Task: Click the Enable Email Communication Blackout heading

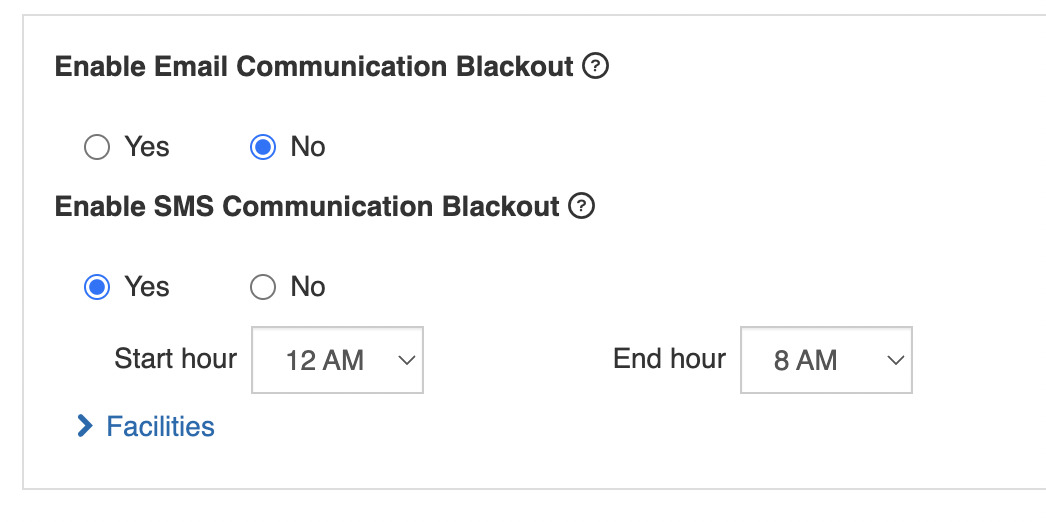Action: pos(314,67)
